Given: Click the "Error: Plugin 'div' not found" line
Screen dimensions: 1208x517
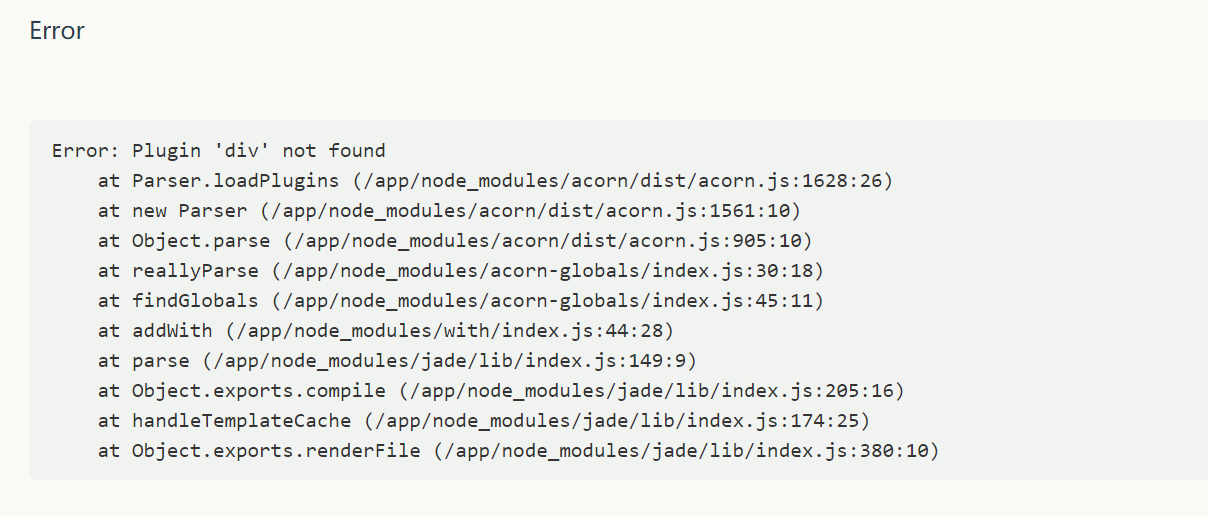Looking at the screenshot, I should point(218,151).
